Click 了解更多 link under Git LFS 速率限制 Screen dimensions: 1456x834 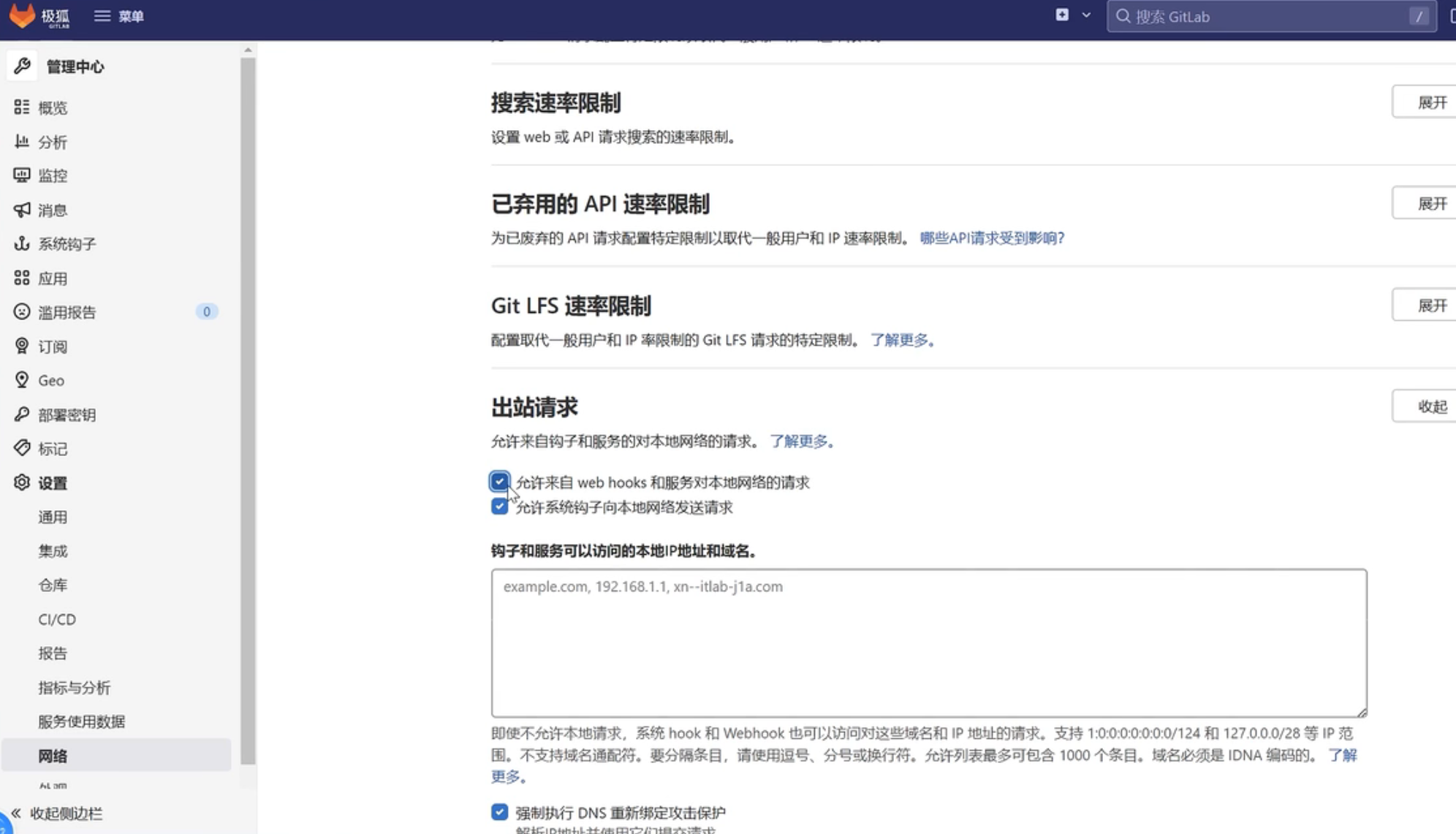tap(902, 340)
